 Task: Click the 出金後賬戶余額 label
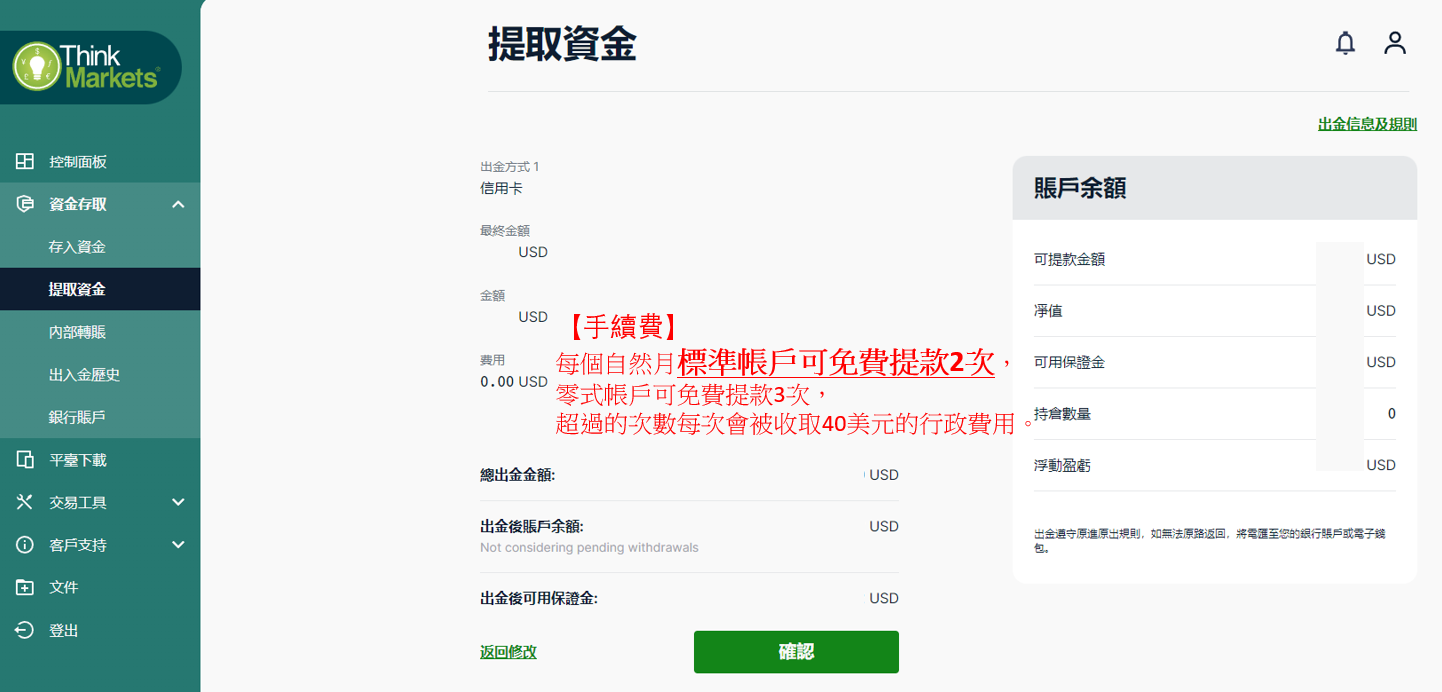coord(531,526)
